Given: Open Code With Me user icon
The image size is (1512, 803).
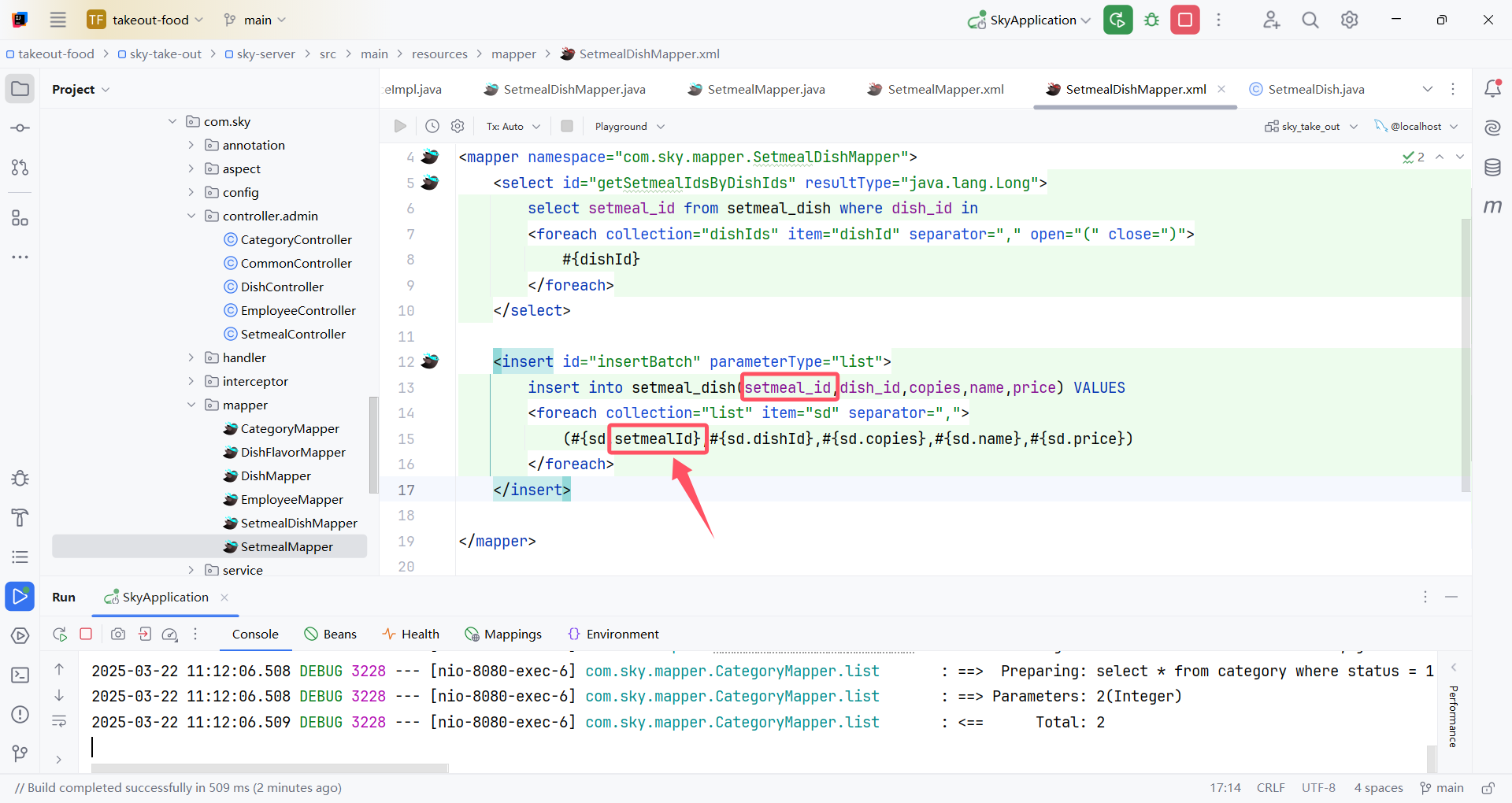Looking at the screenshot, I should click(1271, 20).
